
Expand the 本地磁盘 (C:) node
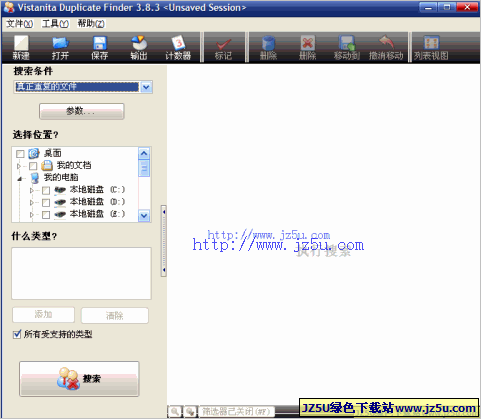[x=32, y=190]
